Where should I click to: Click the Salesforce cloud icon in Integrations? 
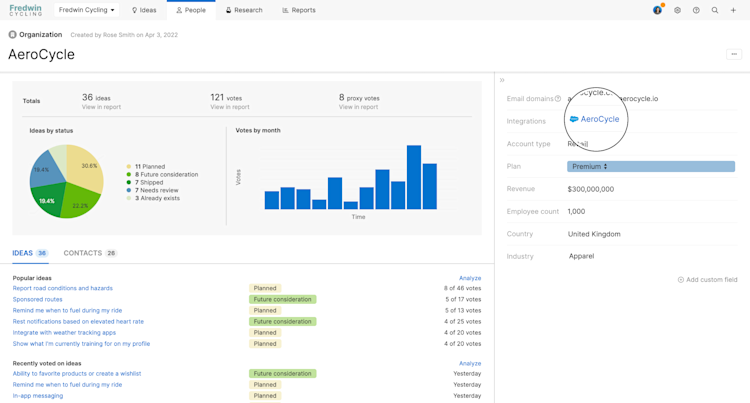[574, 119]
